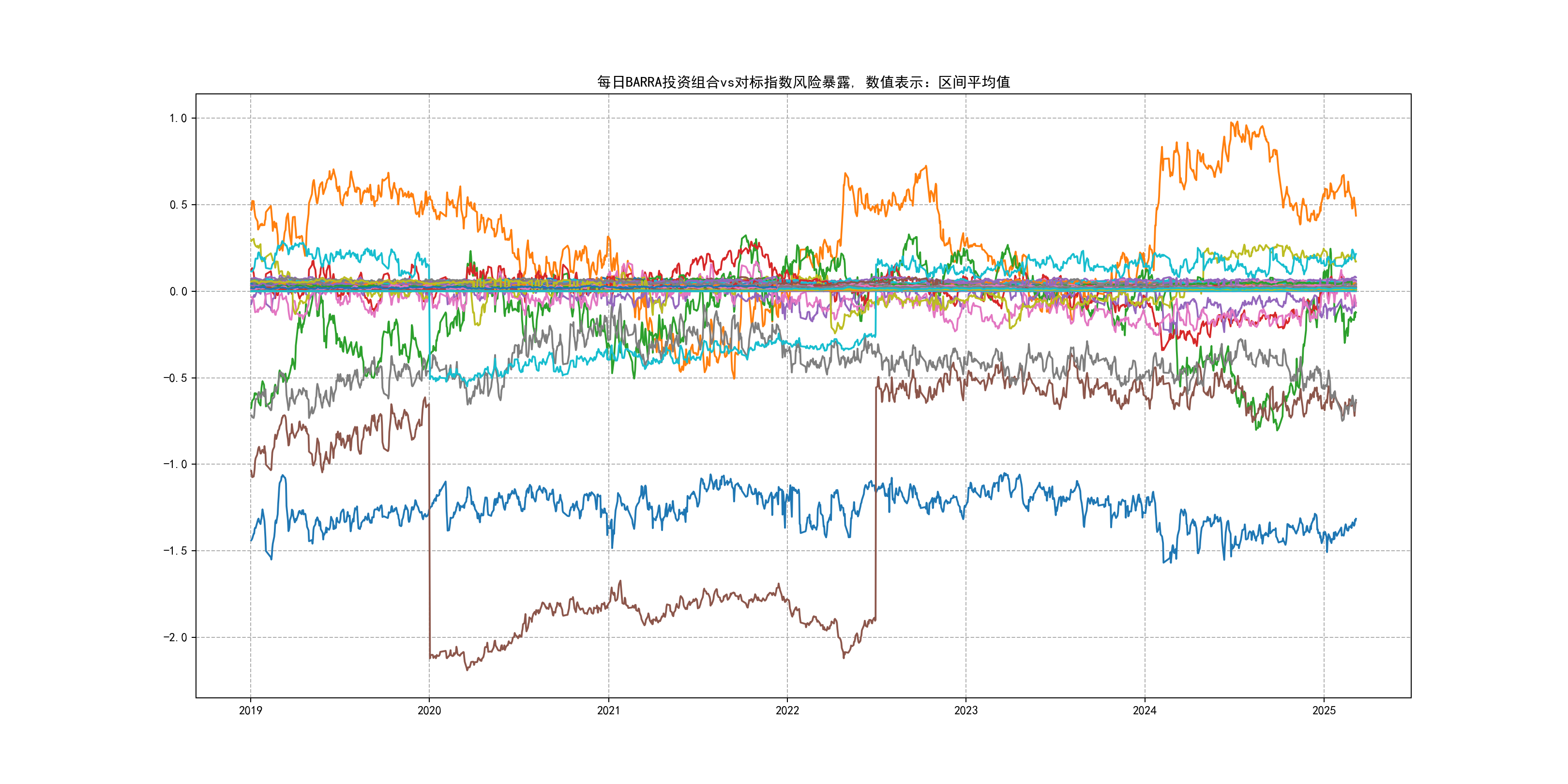The image size is (1568, 784).
Task: Click the blue line's right end in 2025
Action: click(1356, 519)
